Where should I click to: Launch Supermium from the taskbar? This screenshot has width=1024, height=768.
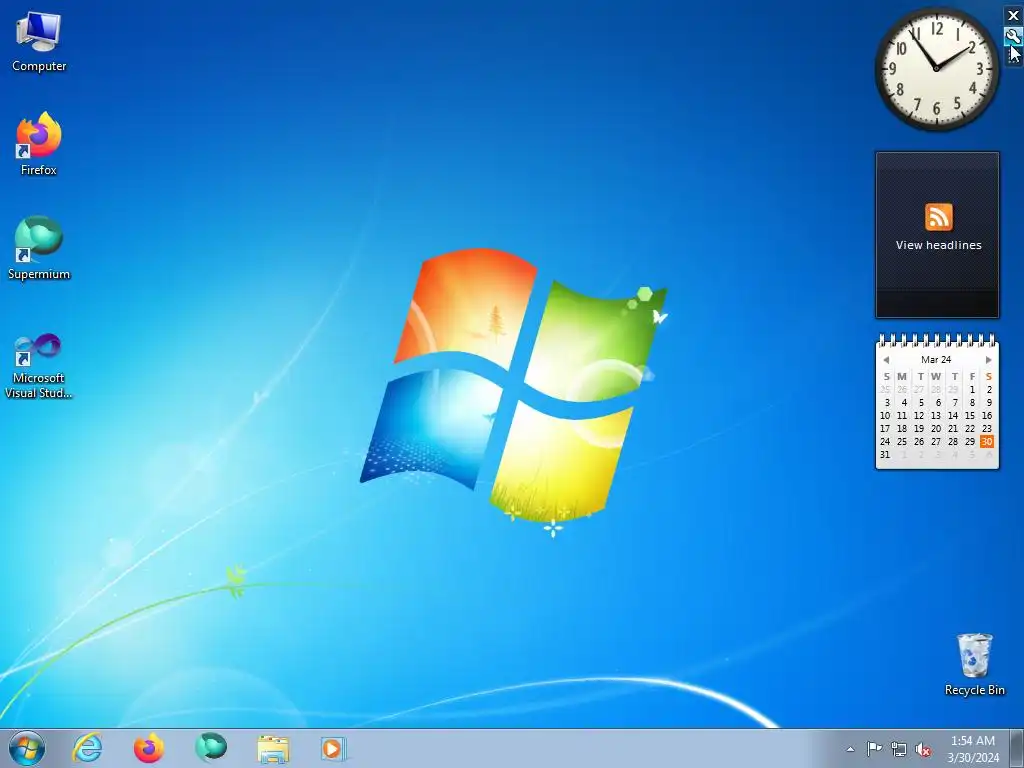(x=211, y=748)
